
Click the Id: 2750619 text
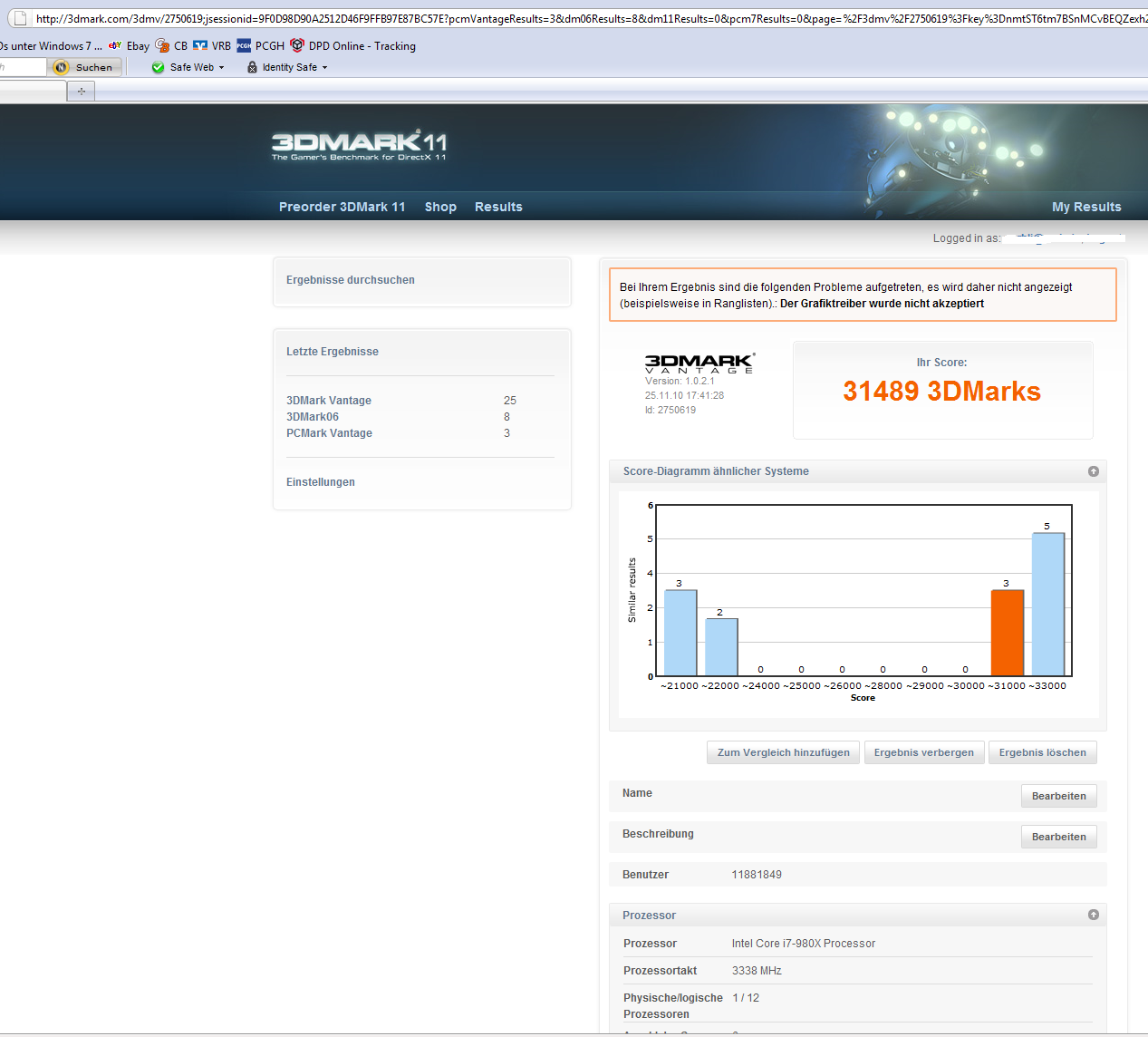[x=670, y=410]
